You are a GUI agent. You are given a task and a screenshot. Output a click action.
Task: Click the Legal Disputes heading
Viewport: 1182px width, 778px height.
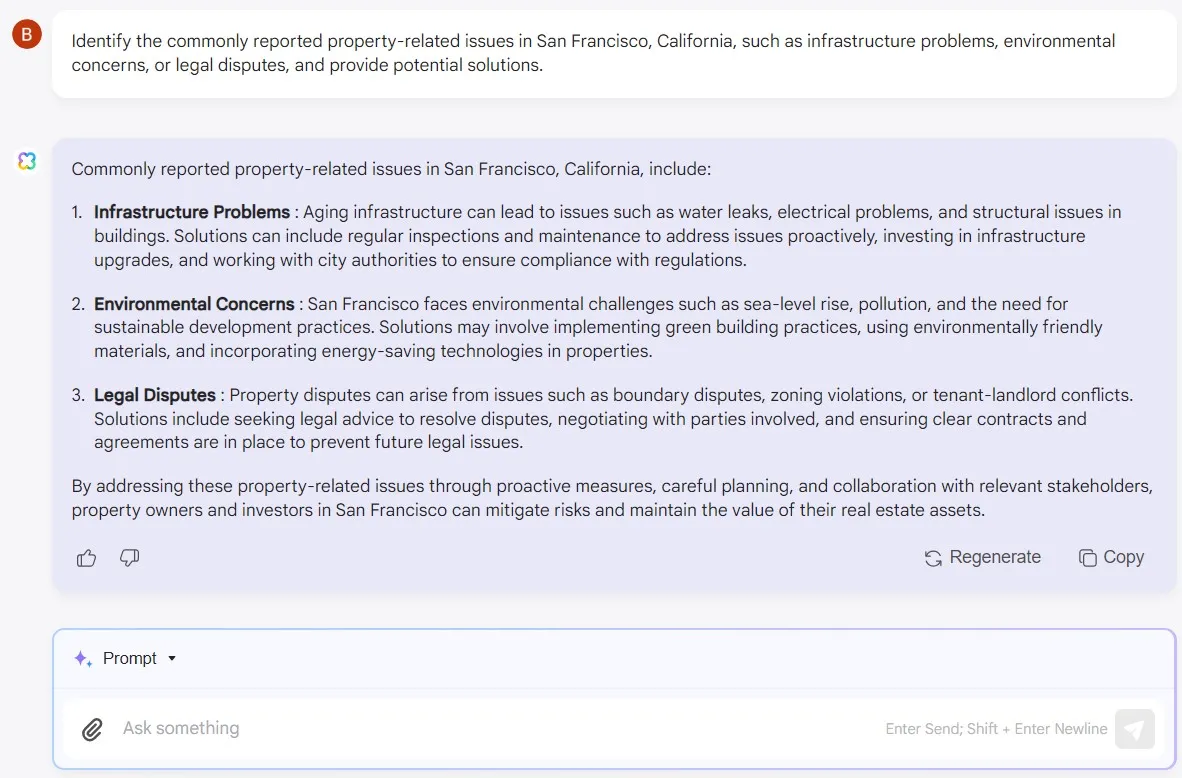tap(155, 395)
